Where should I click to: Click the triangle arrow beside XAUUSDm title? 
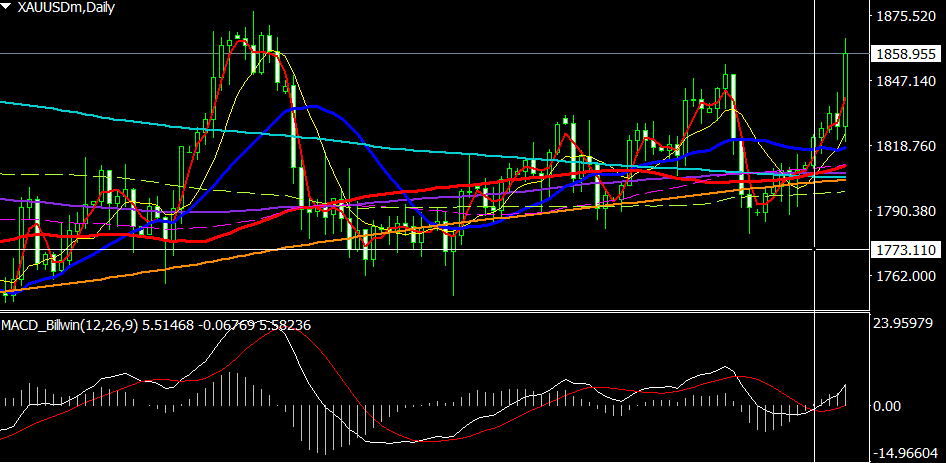7,7
